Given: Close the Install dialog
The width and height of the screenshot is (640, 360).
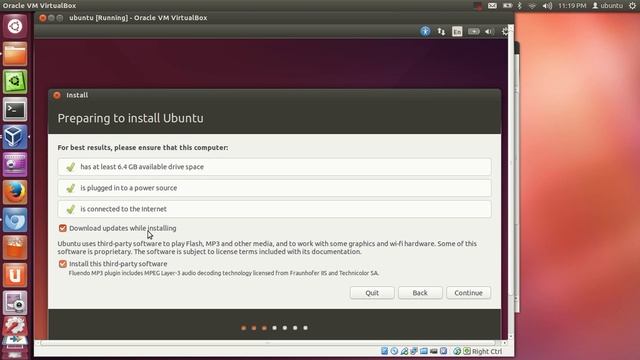Looking at the screenshot, I should (x=57, y=95).
